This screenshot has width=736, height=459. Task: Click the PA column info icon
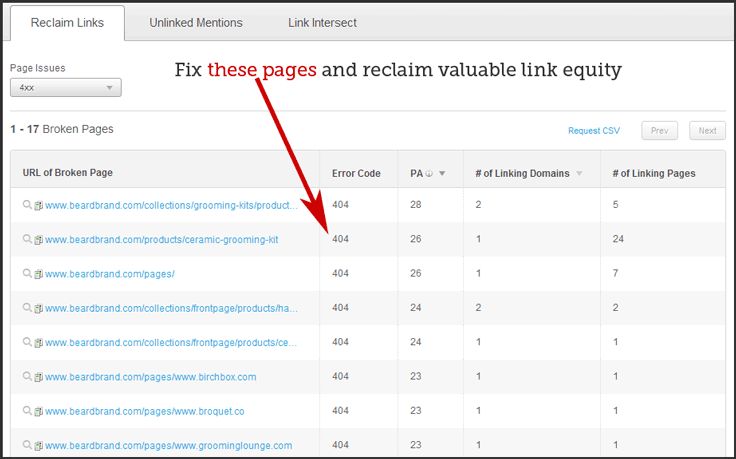click(x=430, y=174)
